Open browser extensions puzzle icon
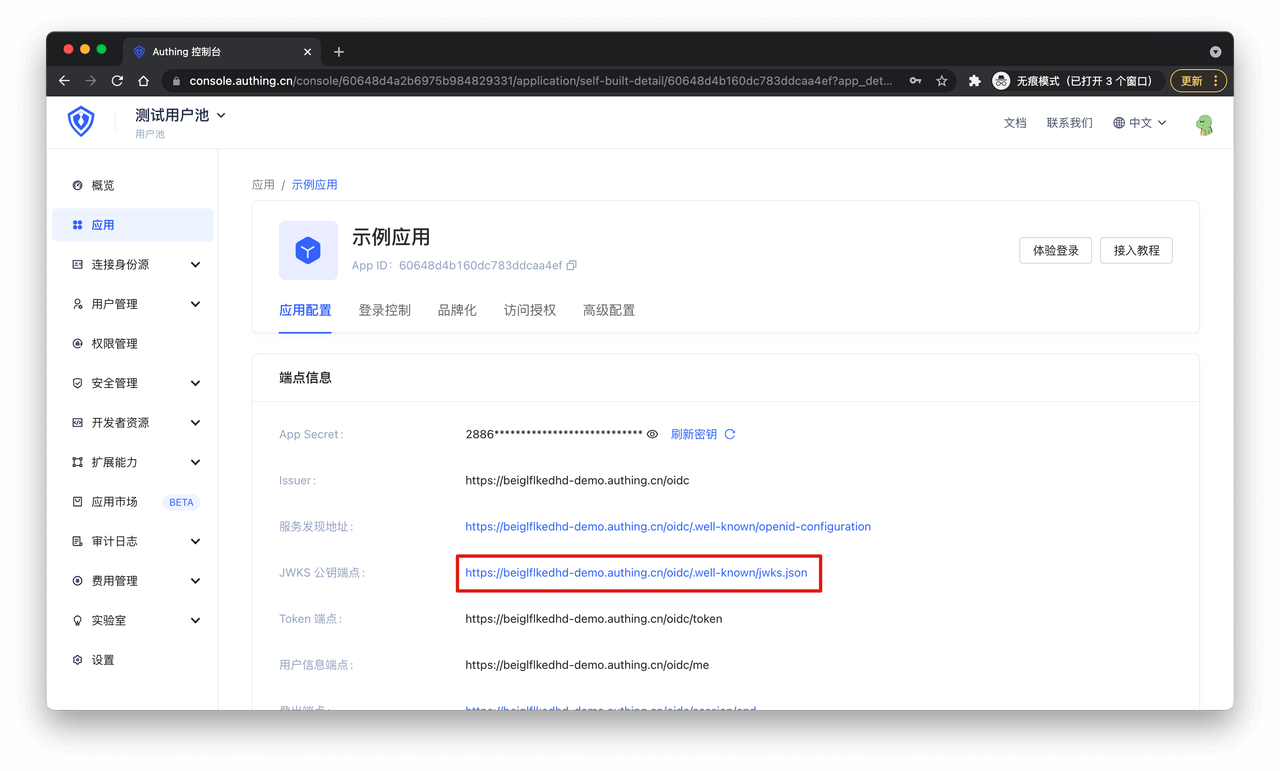 975,81
